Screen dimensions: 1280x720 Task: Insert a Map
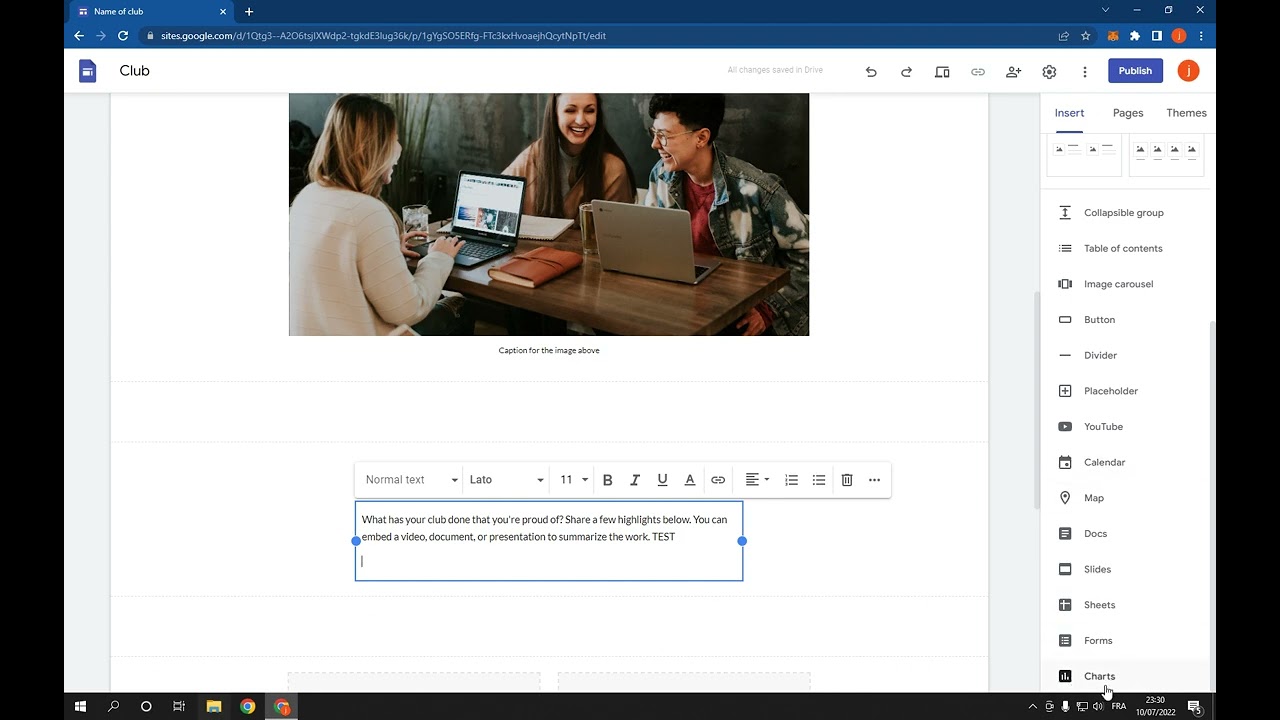pos(1125,498)
